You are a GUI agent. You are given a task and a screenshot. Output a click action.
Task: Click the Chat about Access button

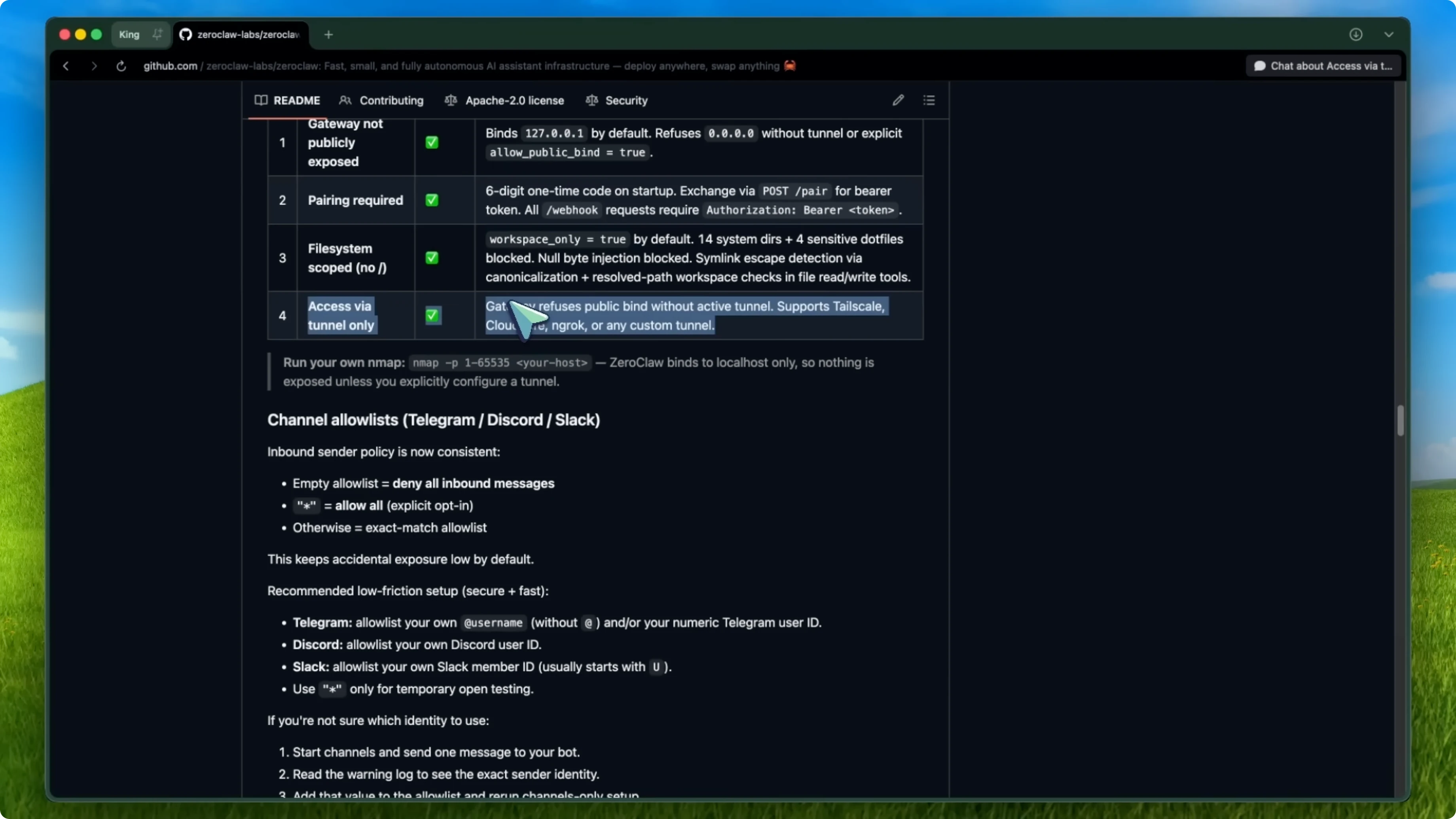(x=1323, y=66)
